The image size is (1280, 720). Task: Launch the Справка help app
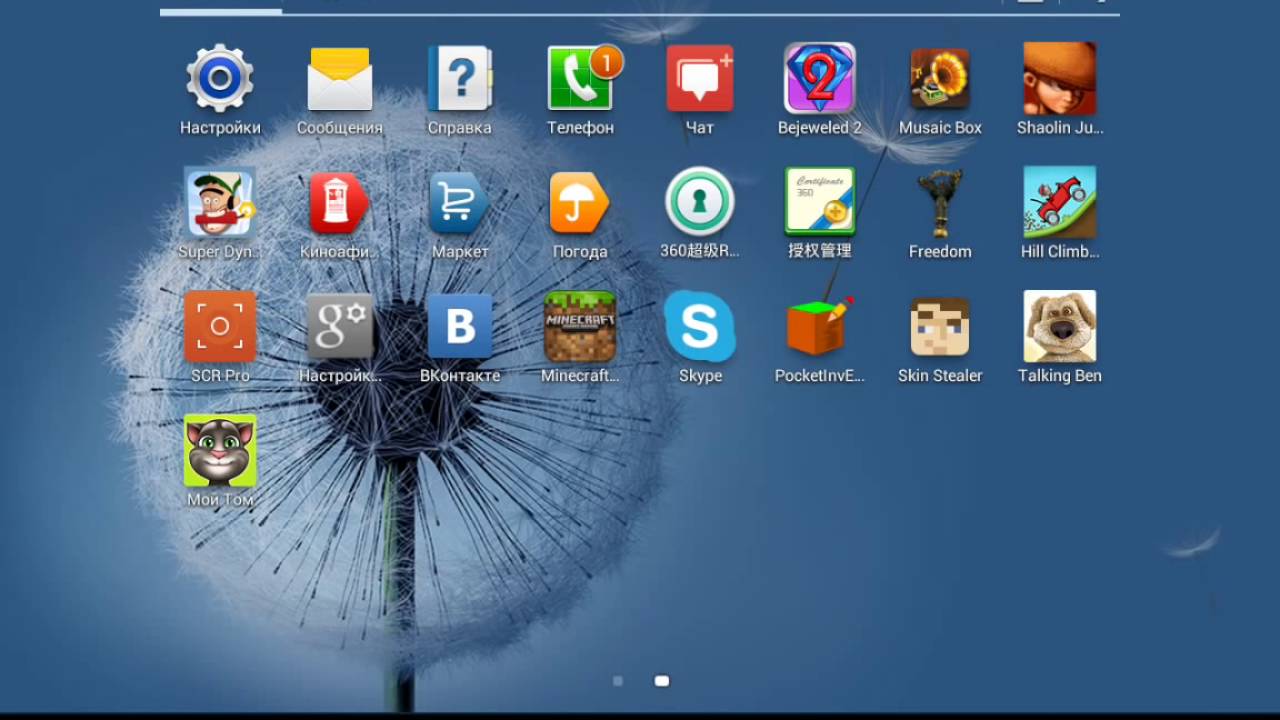[460, 78]
